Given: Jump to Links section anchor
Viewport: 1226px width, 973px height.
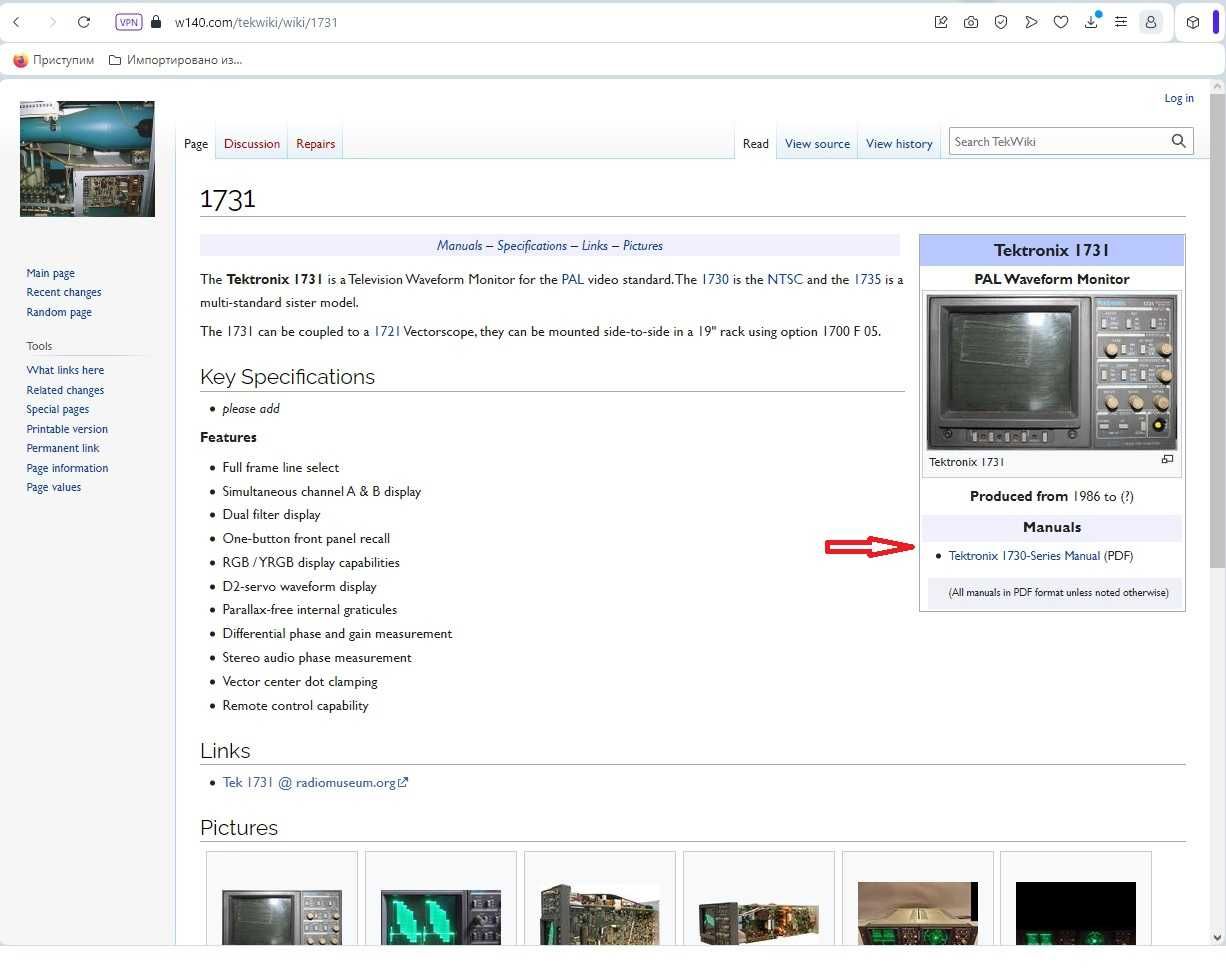Looking at the screenshot, I should pos(595,246).
